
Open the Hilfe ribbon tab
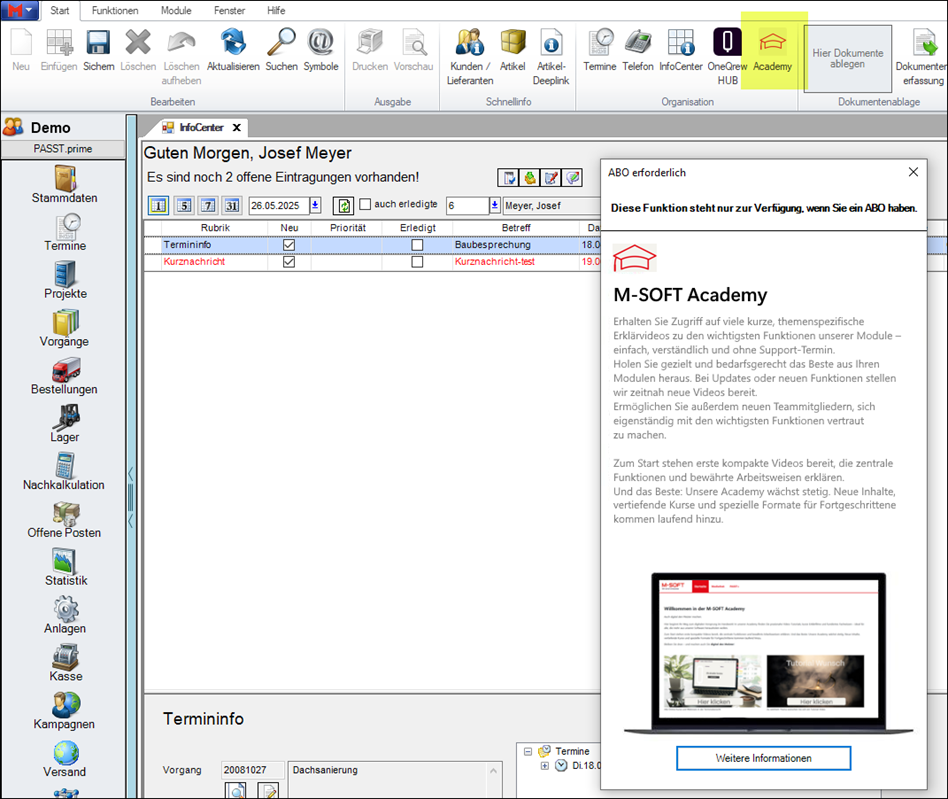pyautogui.click(x=276, y=10)
